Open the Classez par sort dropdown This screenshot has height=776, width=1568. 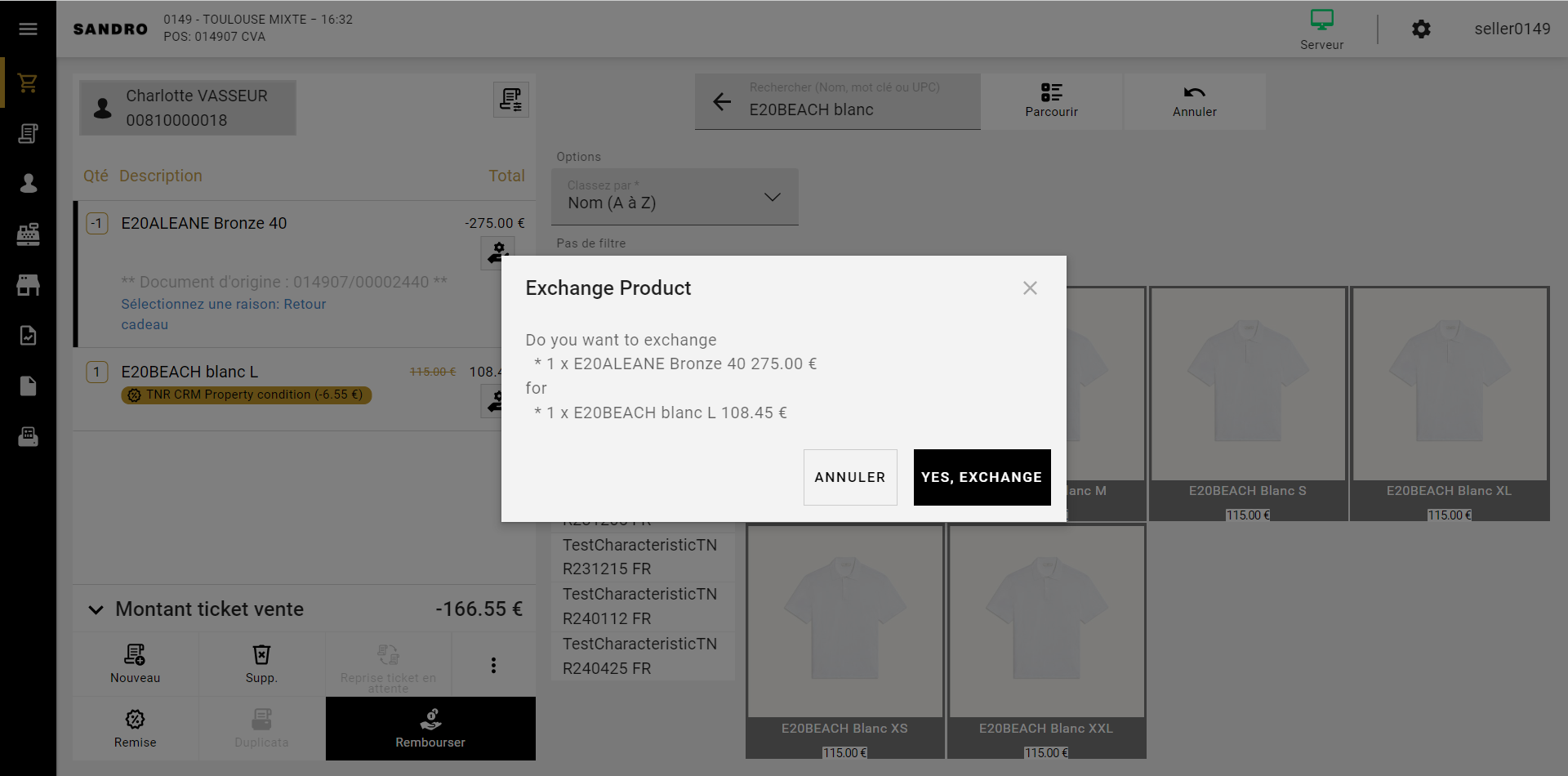675,197
